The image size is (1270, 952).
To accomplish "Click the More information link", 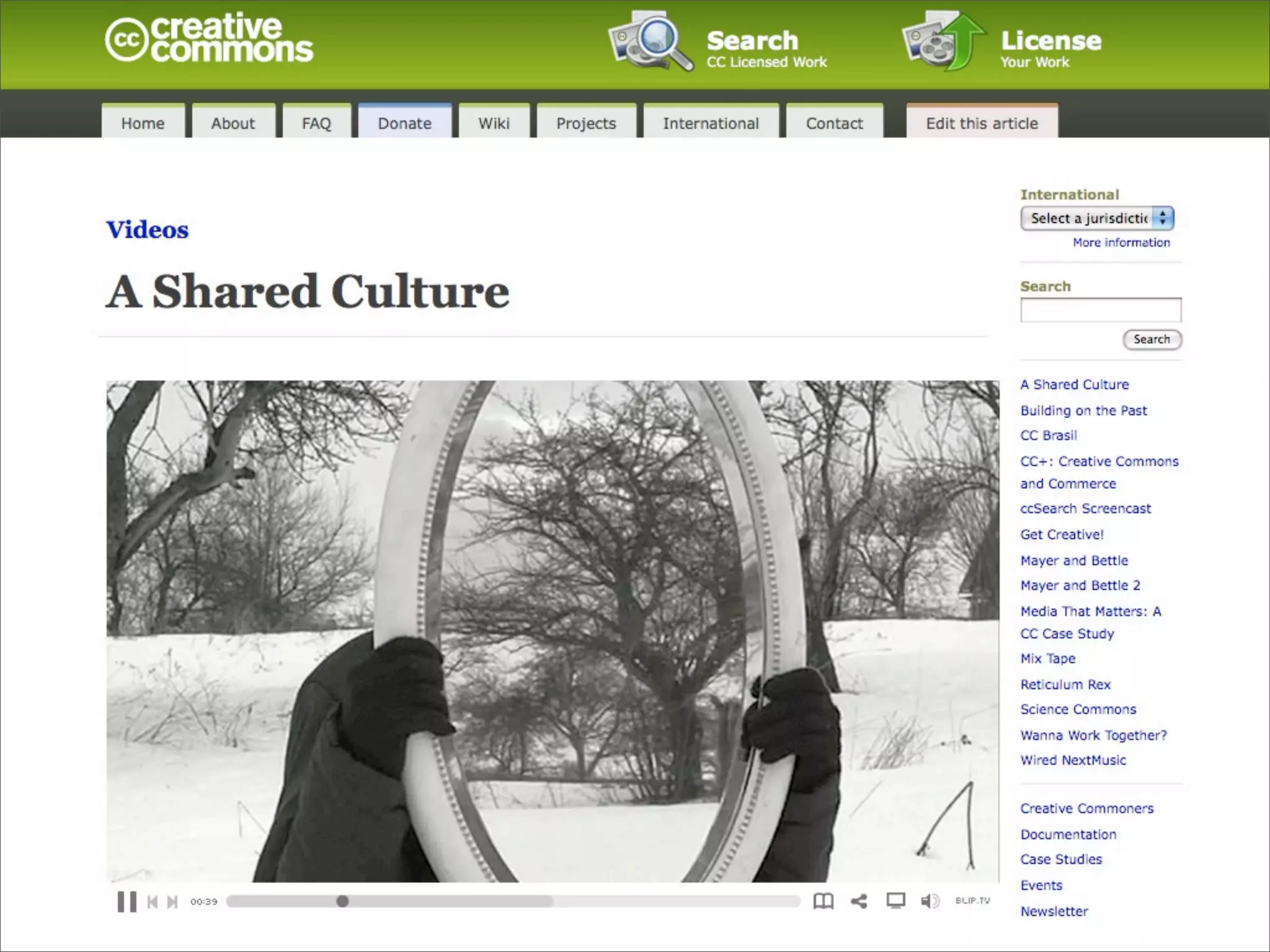I will point(1121,243).
